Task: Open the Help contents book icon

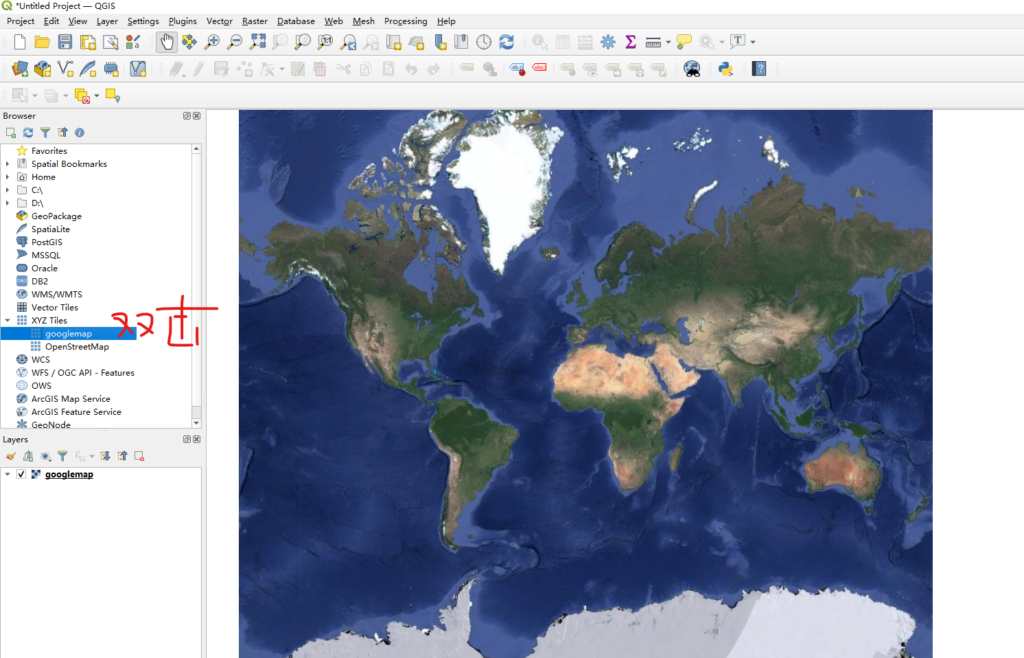Action: coord(760,69)
